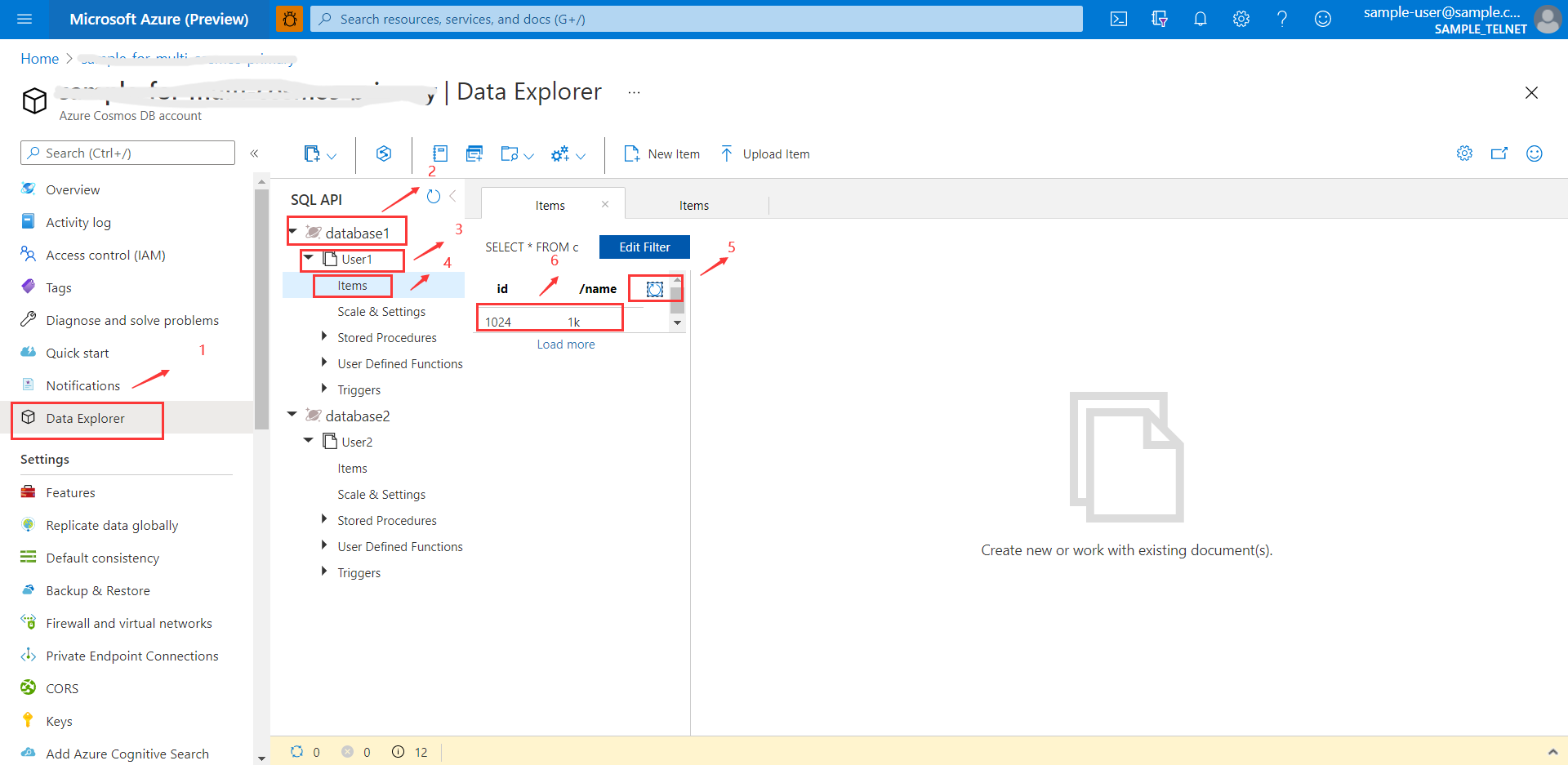Open the account avatar menu
Image resolution: width=1568 pixels, height=765 pixels.
tap(1548, 19)
